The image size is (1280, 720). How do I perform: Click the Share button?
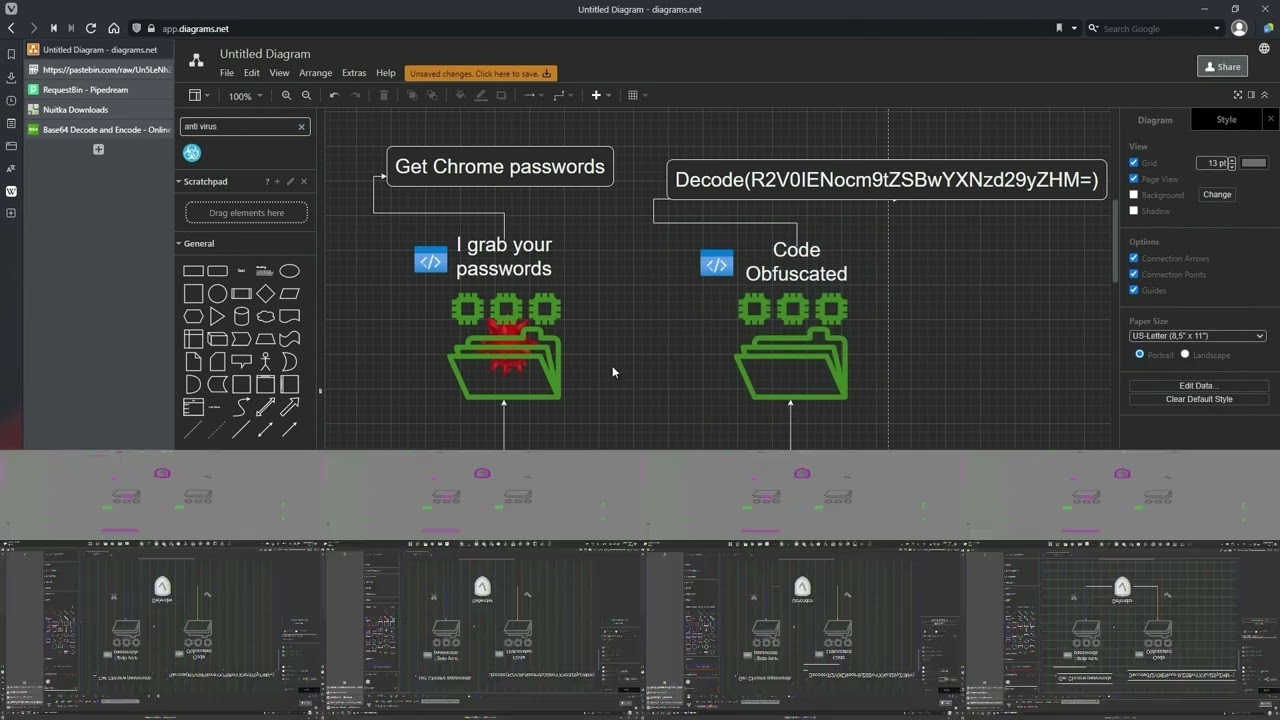[x=1222, y=67]
